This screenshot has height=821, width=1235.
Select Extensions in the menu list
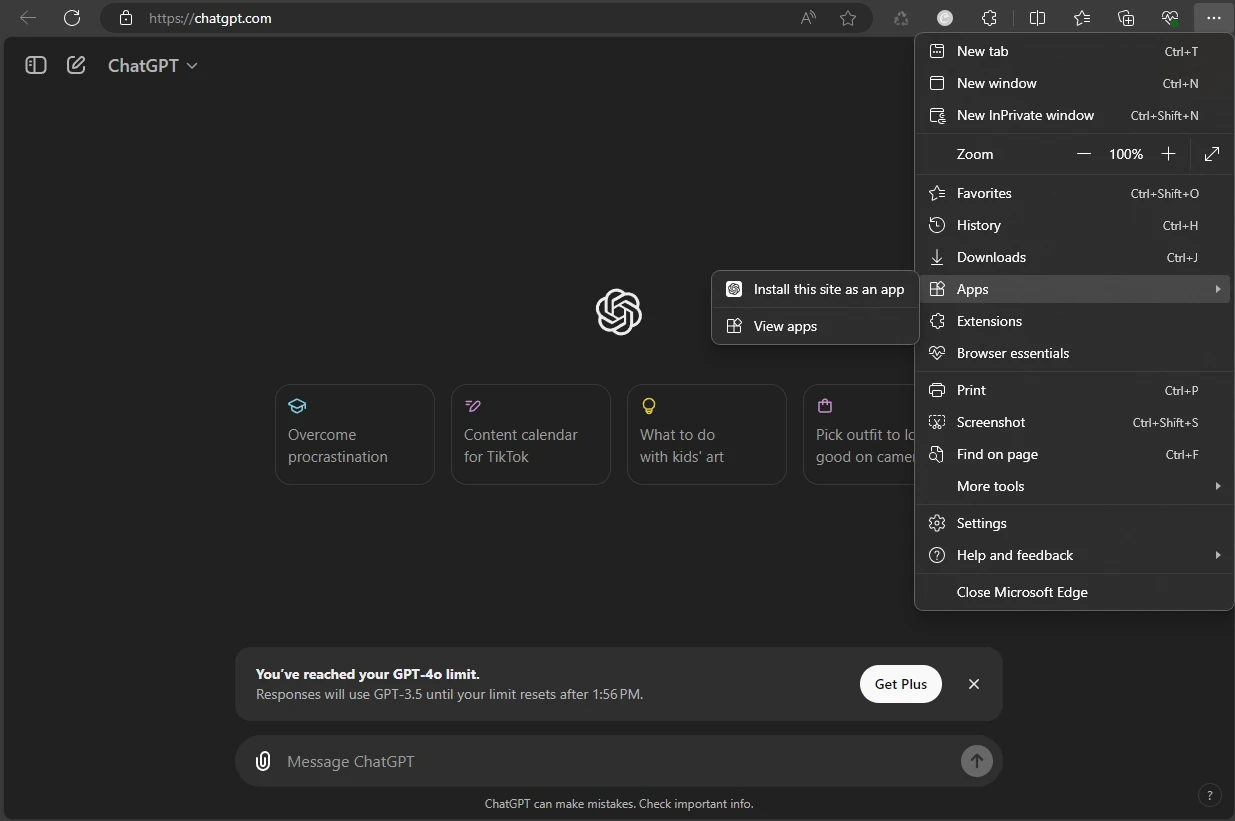click(1074, 321)
